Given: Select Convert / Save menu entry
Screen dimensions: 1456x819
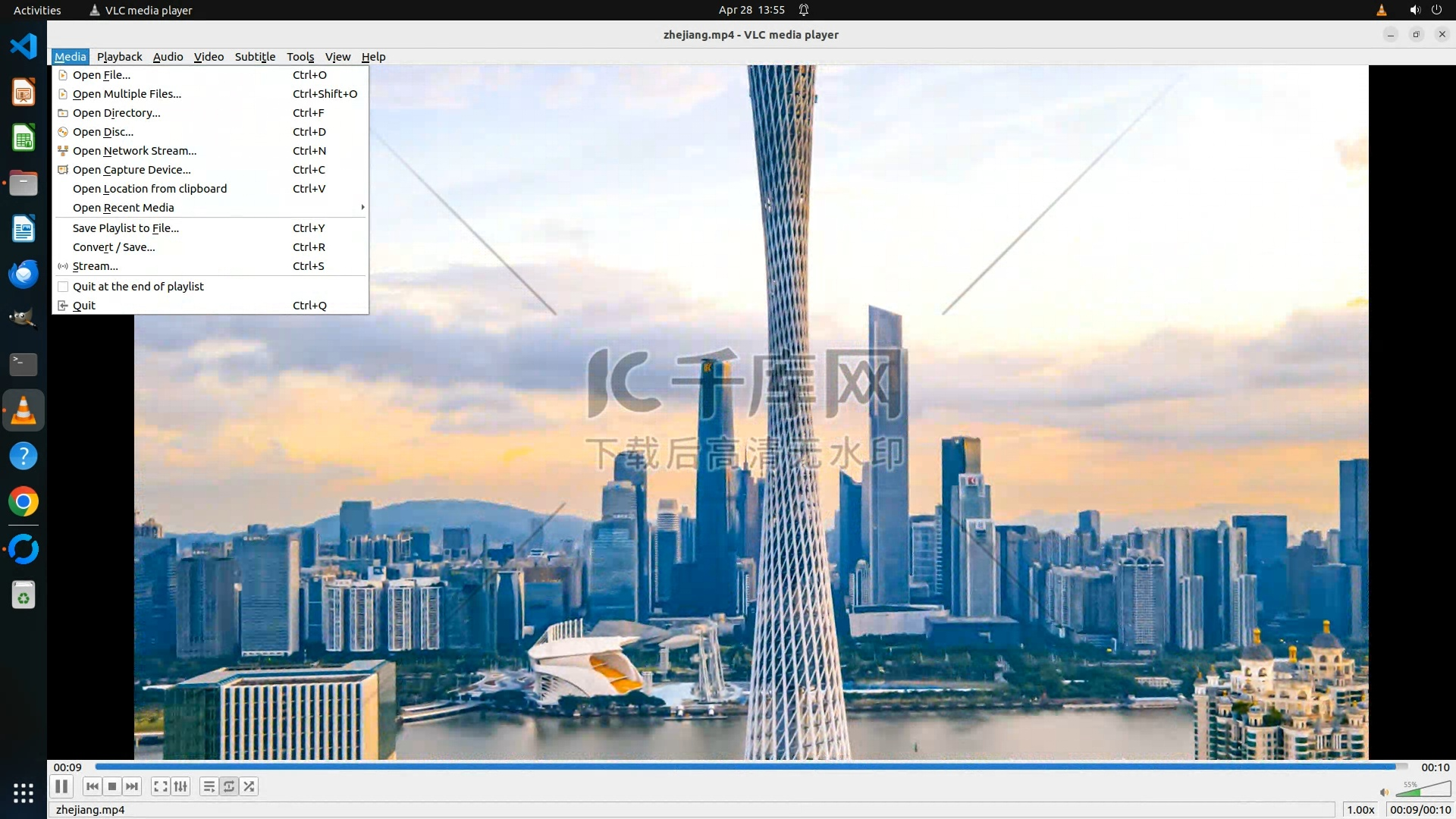Looking at the screenshot, I should [x=114, y=247].
